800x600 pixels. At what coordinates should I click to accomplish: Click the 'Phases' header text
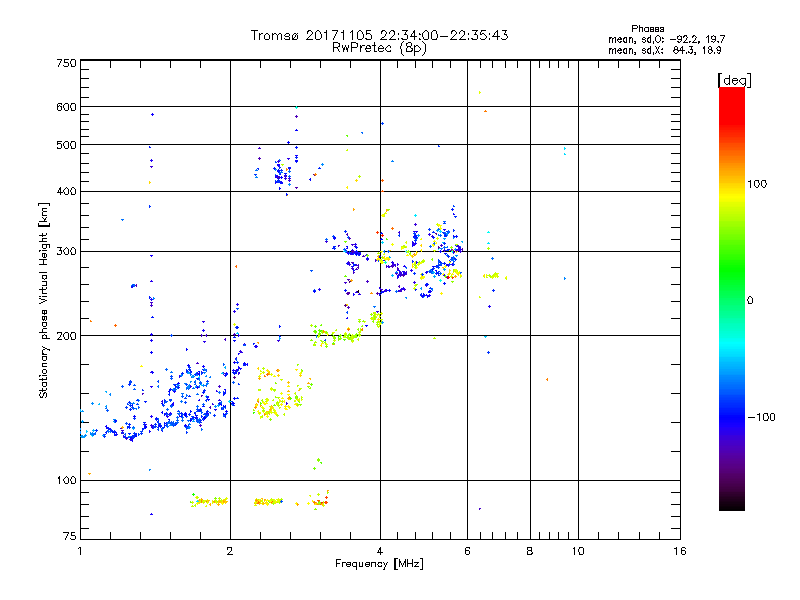(x=647, y=29)
